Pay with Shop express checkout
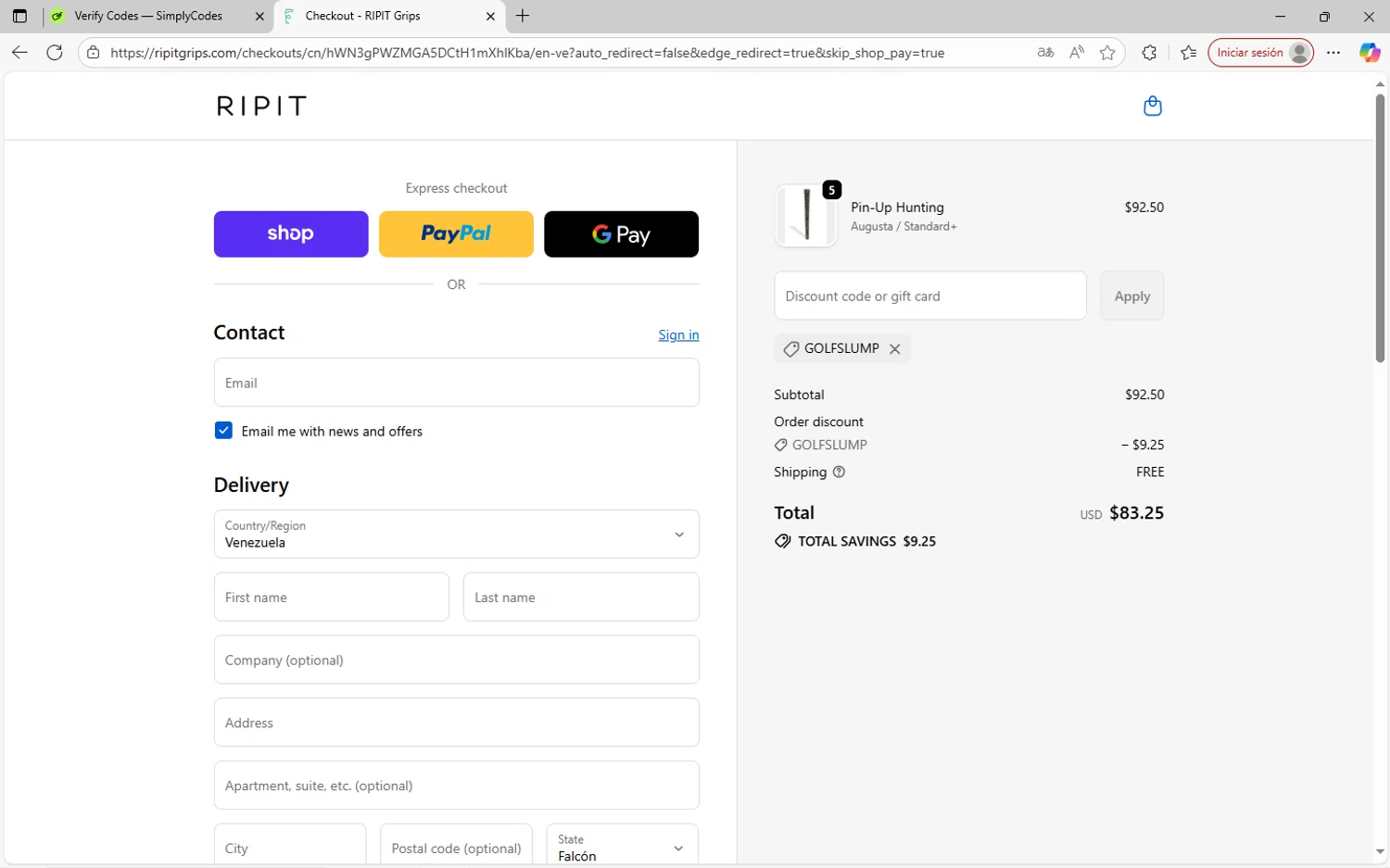1390x868 pixels. (x=291, y=234)
